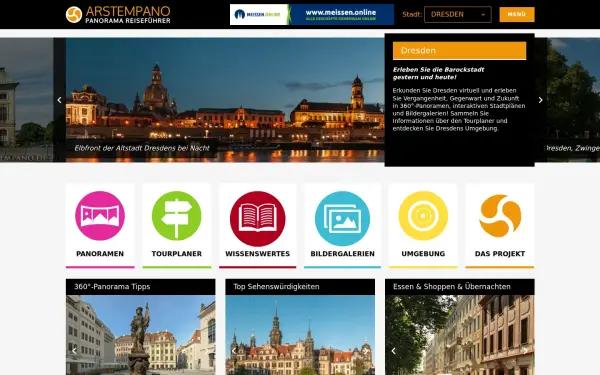The width and height of the screenshot is (600, 375).
Task: Click the PANORAMEN label
Action: point(100,254)
